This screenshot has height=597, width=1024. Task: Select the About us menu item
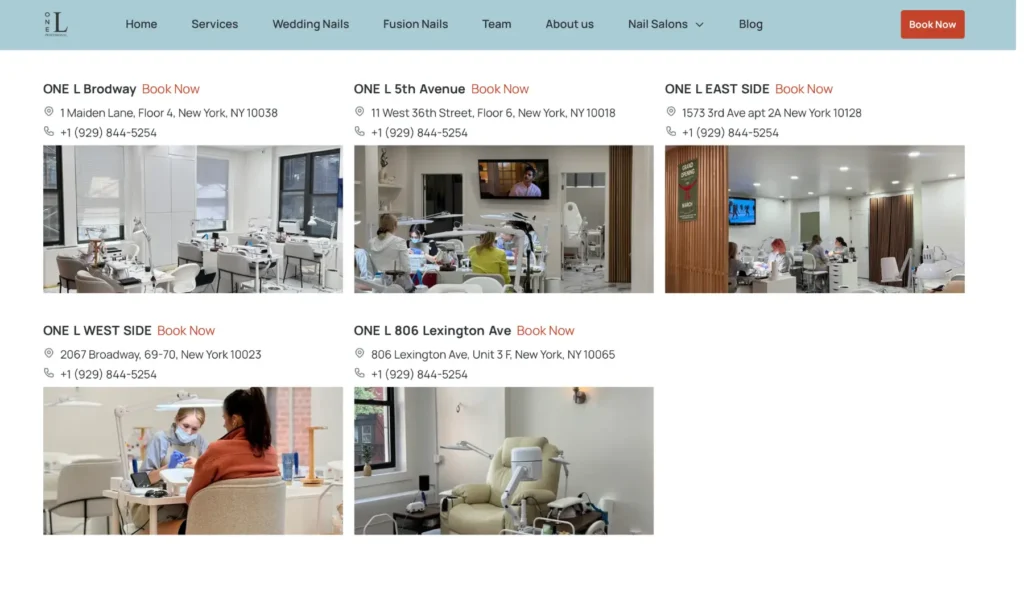click(569, 24)
